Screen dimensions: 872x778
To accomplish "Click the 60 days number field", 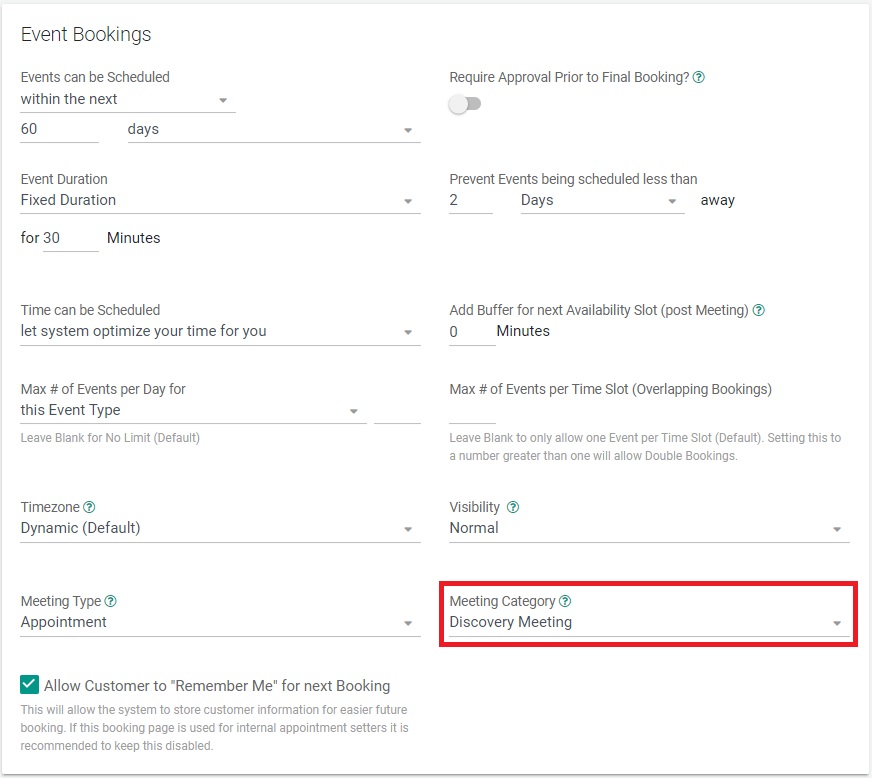I will point(60,130).
